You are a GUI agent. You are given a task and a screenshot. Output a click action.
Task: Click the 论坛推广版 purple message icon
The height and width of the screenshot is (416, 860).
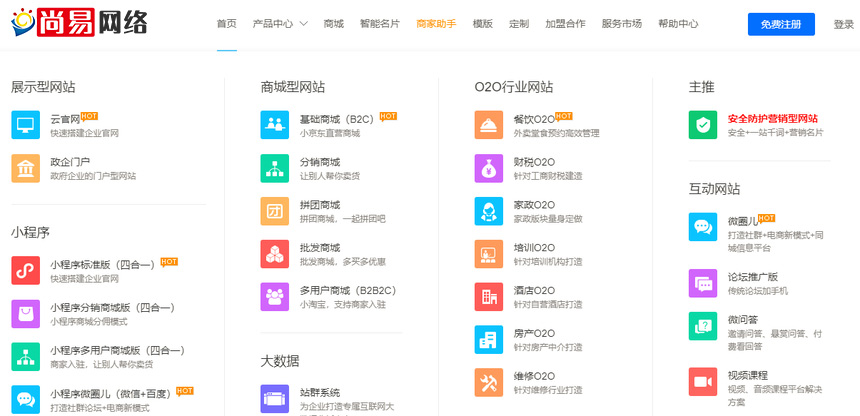point(703,283)
